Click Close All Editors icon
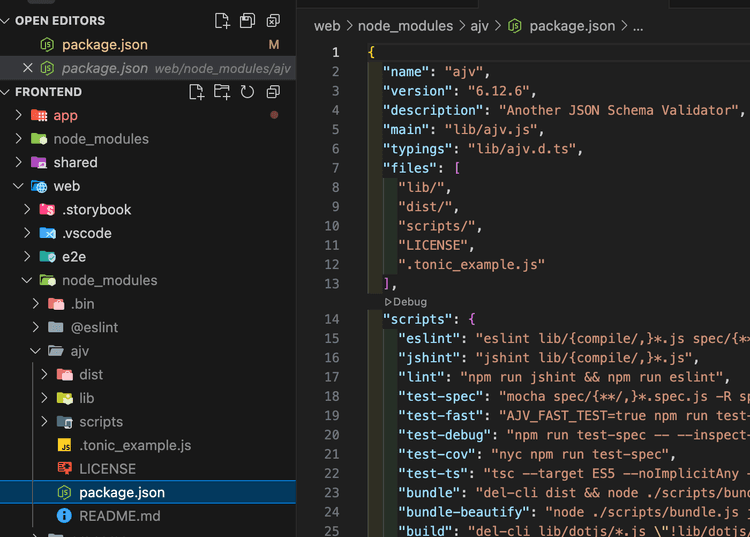Screen dimensions: 750x537 [273, 21]
